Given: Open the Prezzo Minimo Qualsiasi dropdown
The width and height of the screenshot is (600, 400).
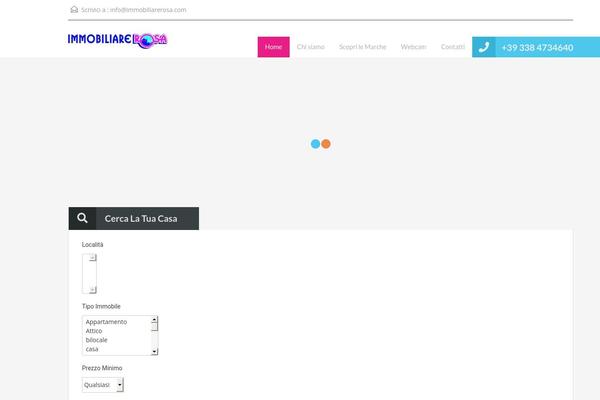Looking at the screenshot, I should click(x=103, y=385).
